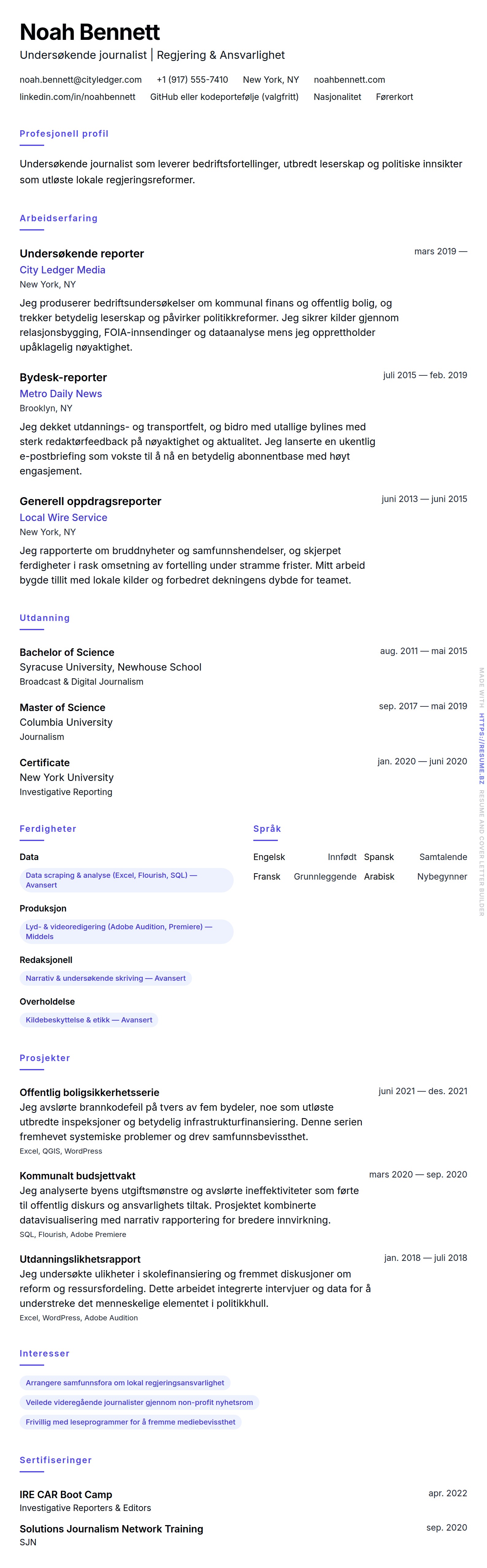Click the Metro Daily News employer name
This screenshot has width=487, height=1568.
(61, 394)
